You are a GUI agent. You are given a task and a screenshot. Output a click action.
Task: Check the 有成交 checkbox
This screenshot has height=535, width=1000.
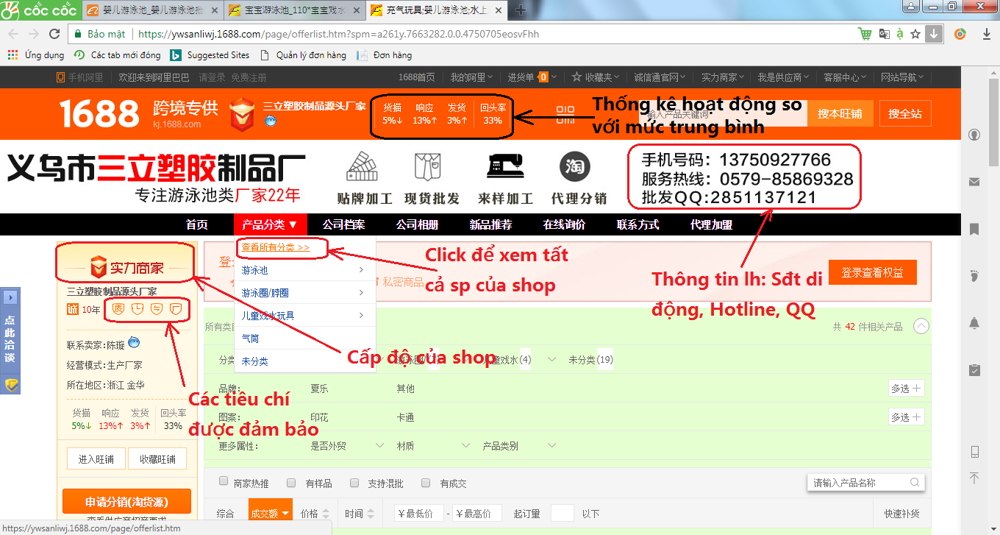(426, 482)
